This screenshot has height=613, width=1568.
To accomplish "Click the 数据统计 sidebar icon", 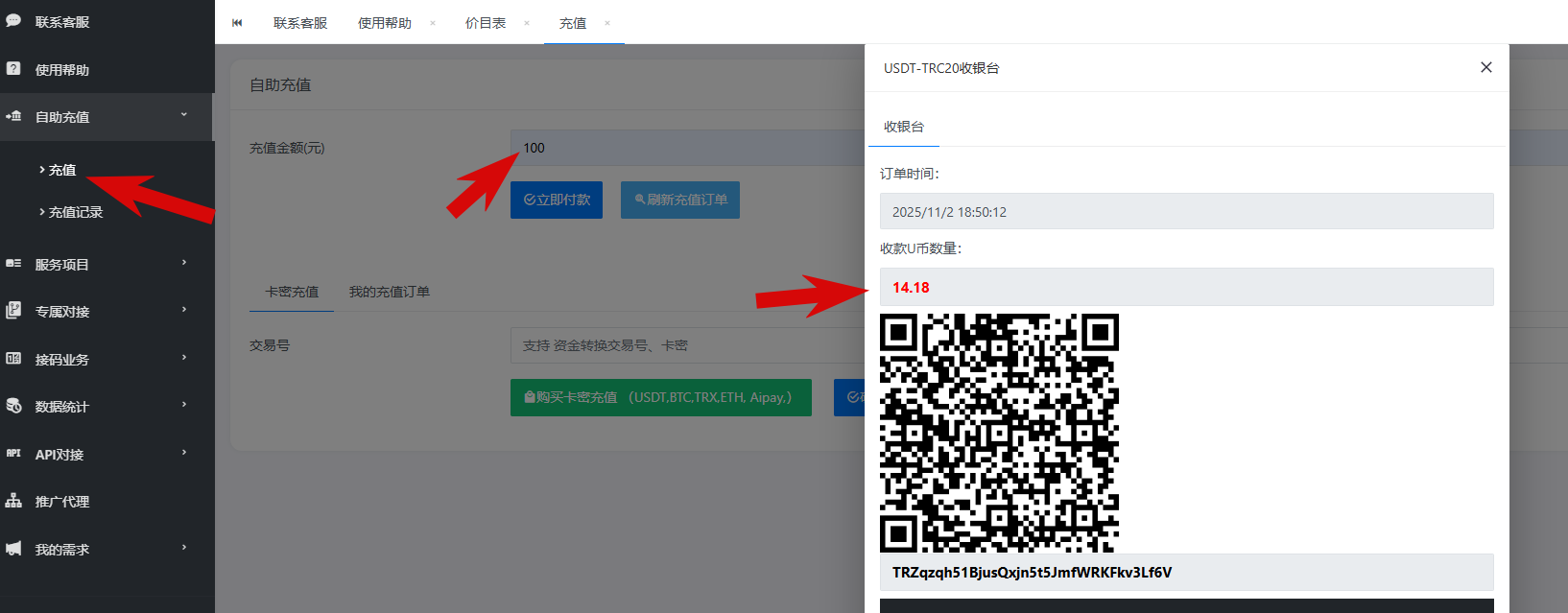I will click(x=13, y=406).
